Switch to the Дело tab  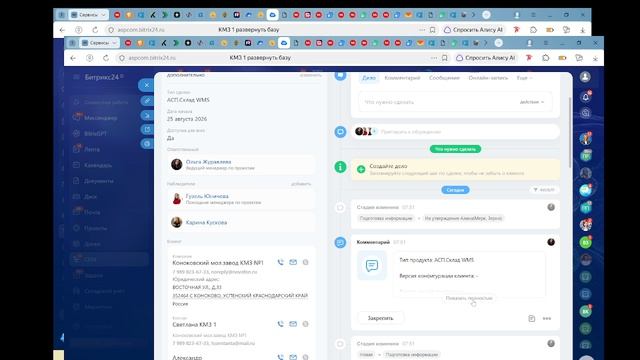(x=369, y=78)
